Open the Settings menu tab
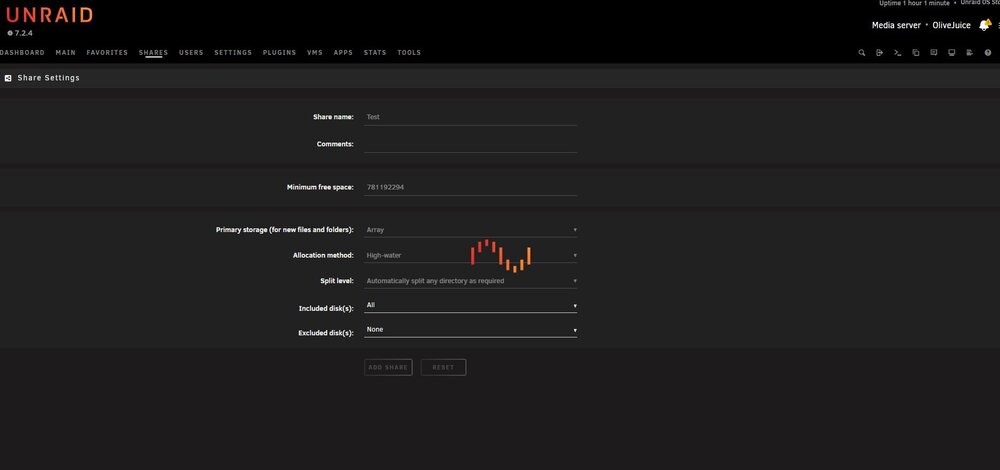This screenshot has width=1000, height=470. 233,53
